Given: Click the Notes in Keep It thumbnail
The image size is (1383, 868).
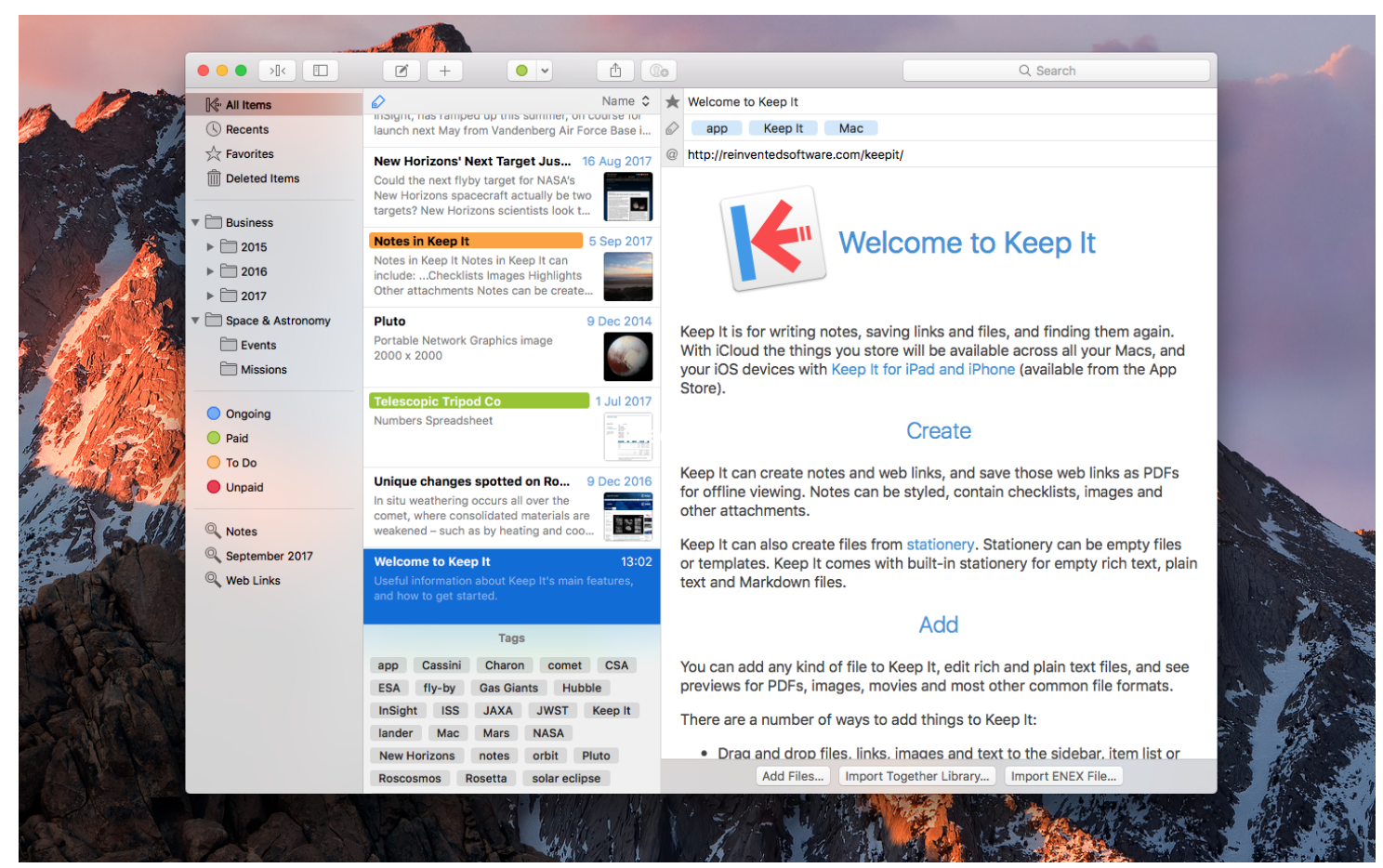Looking at the screenshot, I should click(x=627, y=276).
